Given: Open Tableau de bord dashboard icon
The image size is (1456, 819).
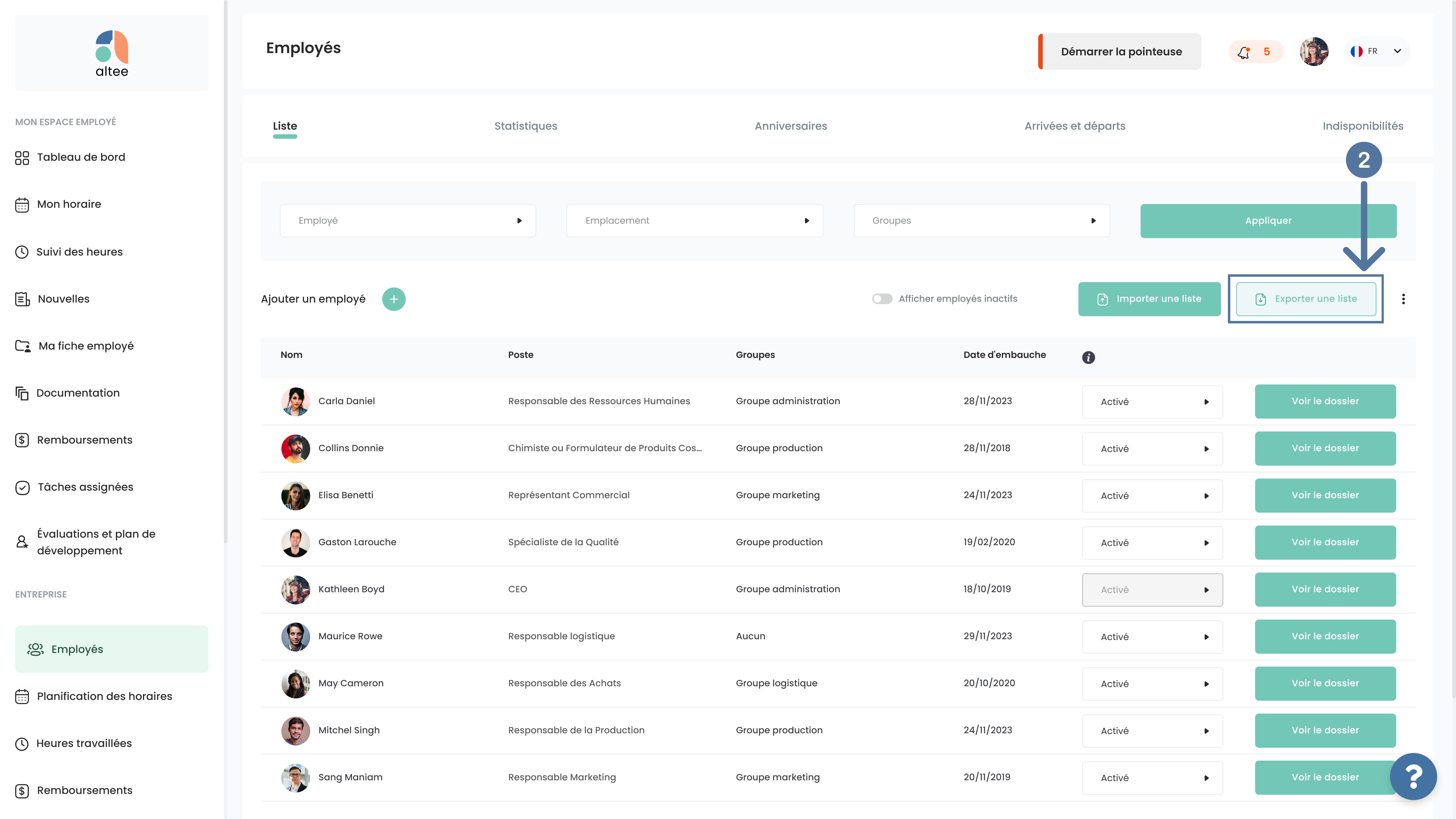Looking at the screenshot, I should 22,158.
